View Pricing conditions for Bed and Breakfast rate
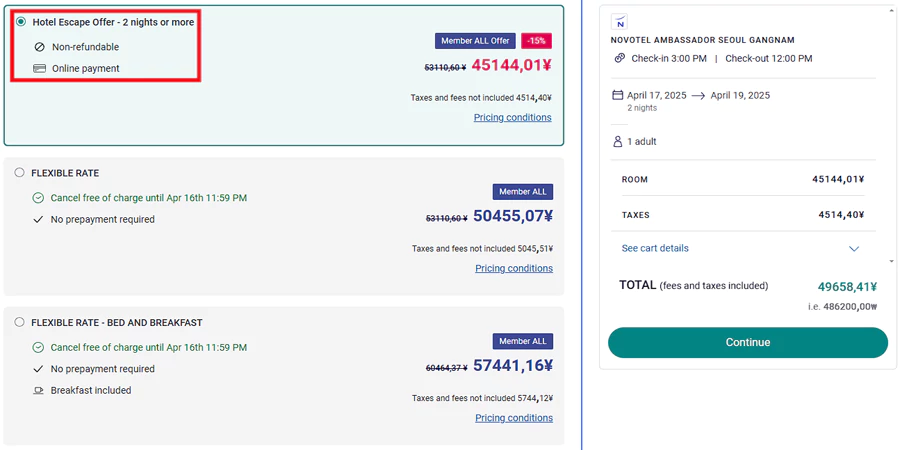Image resolution: width=900 pixels, height=450 pixels. [x=513, y=418]
